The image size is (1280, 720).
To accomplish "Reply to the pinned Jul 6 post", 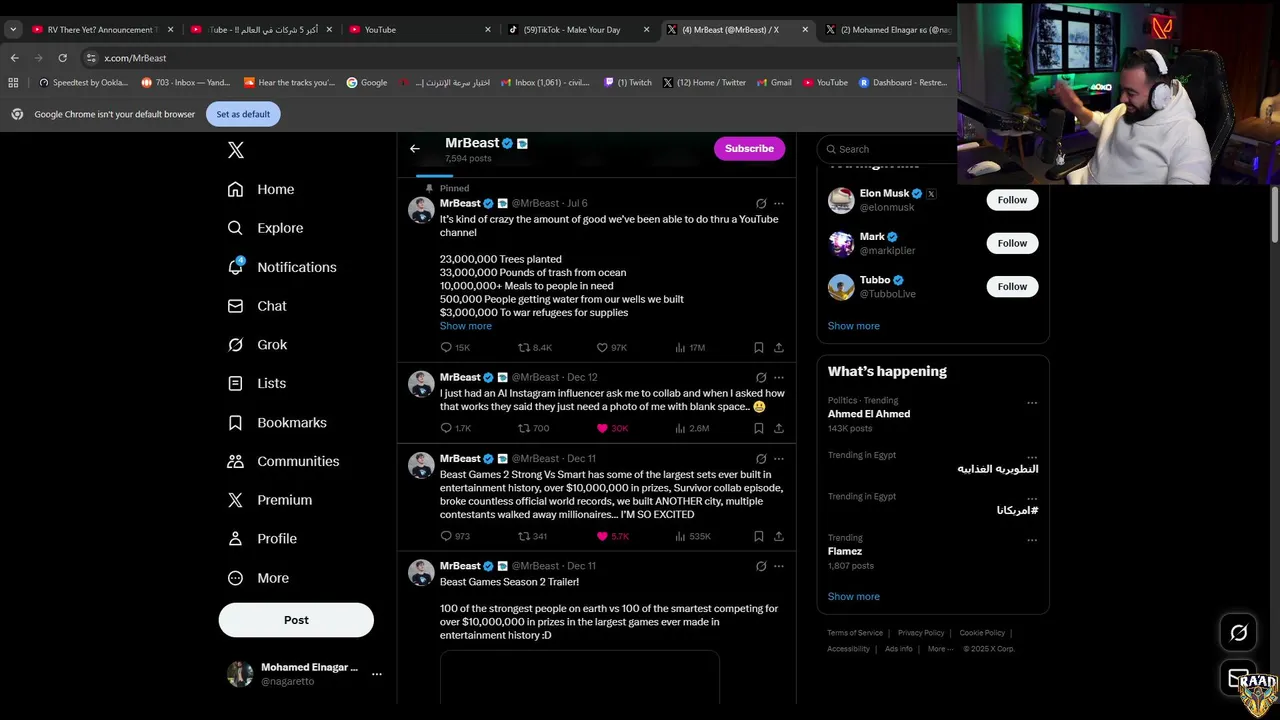I will 455,348.
